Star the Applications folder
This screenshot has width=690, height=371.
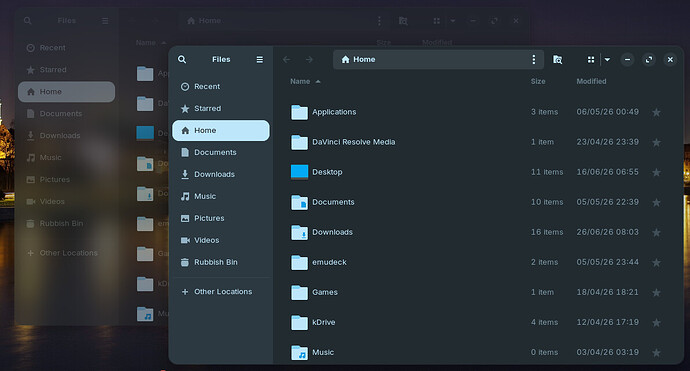(656, 112)
